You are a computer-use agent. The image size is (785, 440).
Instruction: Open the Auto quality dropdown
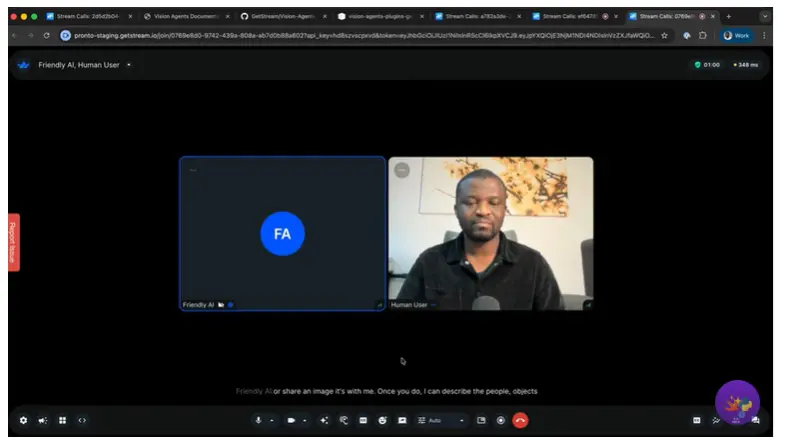point(440,420)
